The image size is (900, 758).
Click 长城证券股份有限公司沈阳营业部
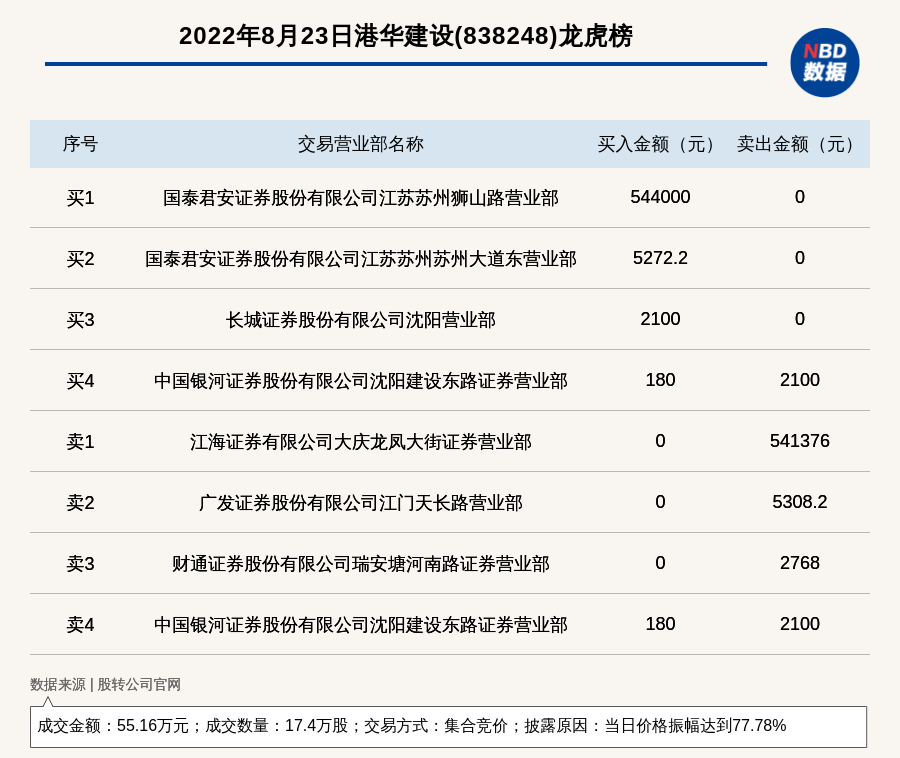tap(360, 320)
